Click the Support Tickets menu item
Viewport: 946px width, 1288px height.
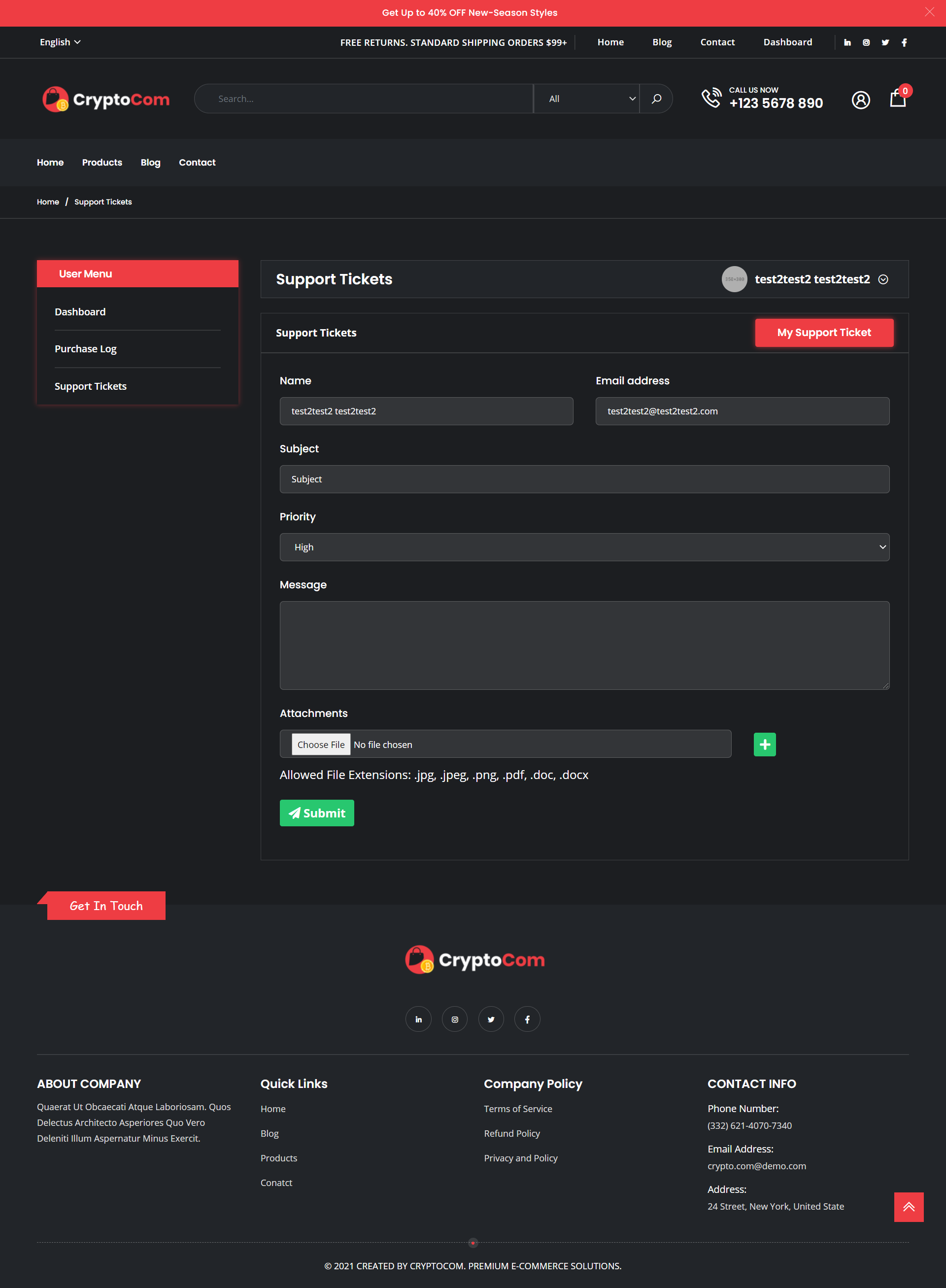point(90,386)
